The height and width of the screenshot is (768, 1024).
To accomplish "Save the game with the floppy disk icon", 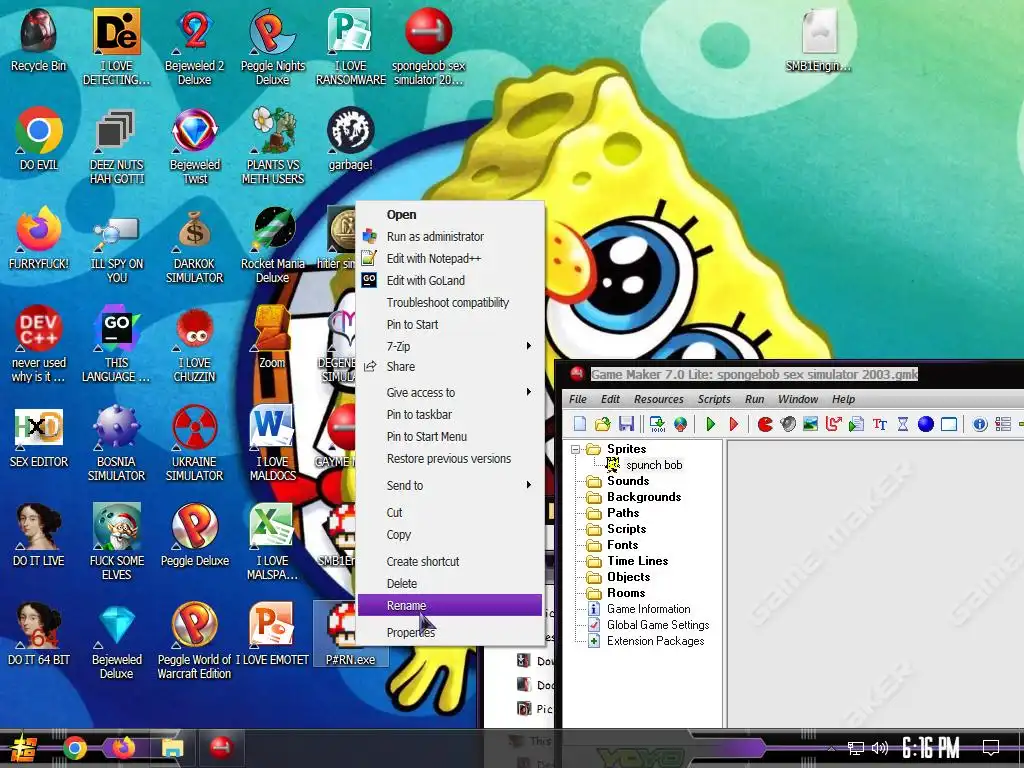I will (x=626, y=424).
